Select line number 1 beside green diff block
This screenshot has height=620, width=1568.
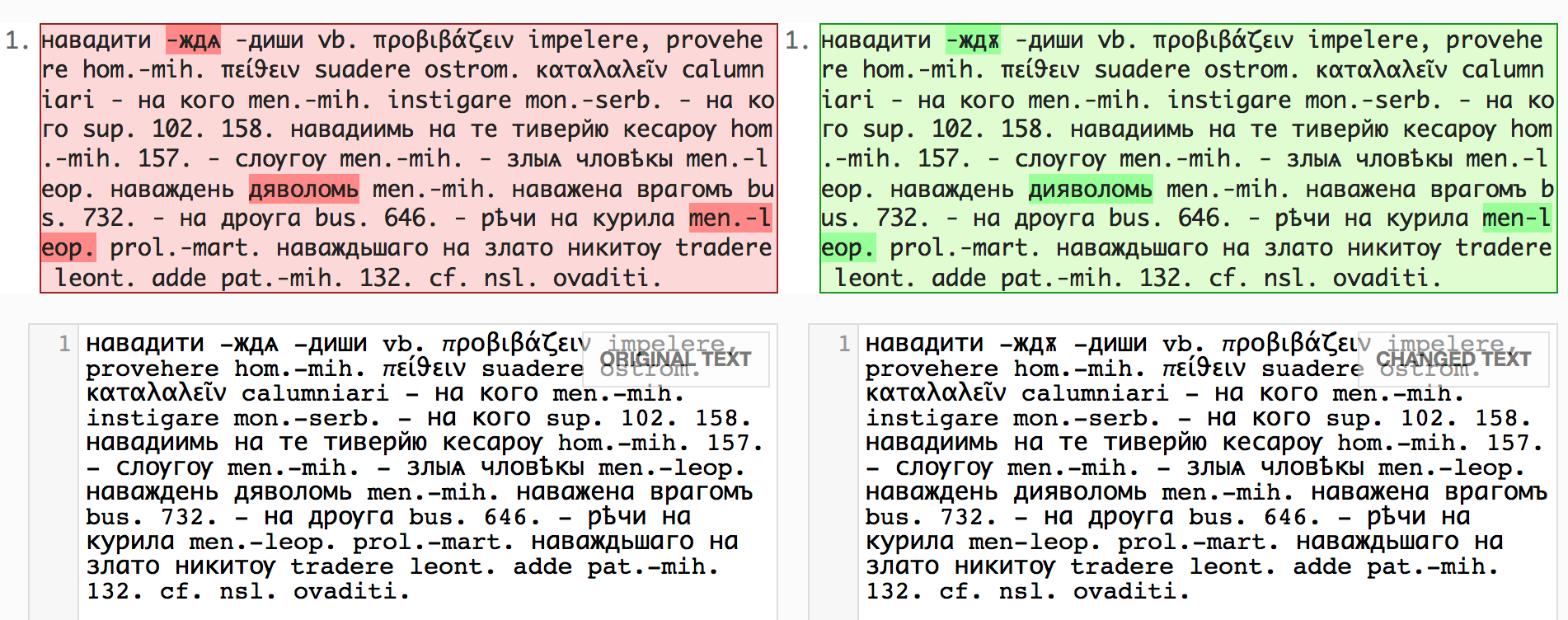[x=796, y=40]
